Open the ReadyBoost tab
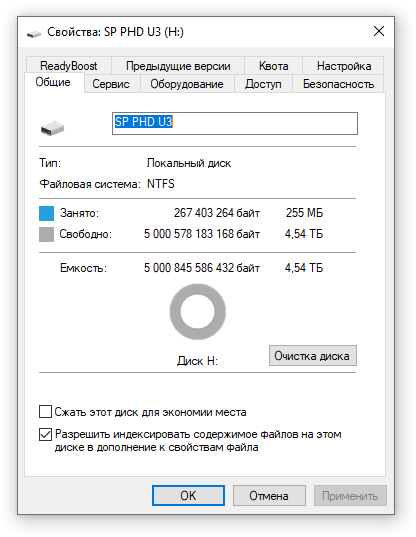 68,66
